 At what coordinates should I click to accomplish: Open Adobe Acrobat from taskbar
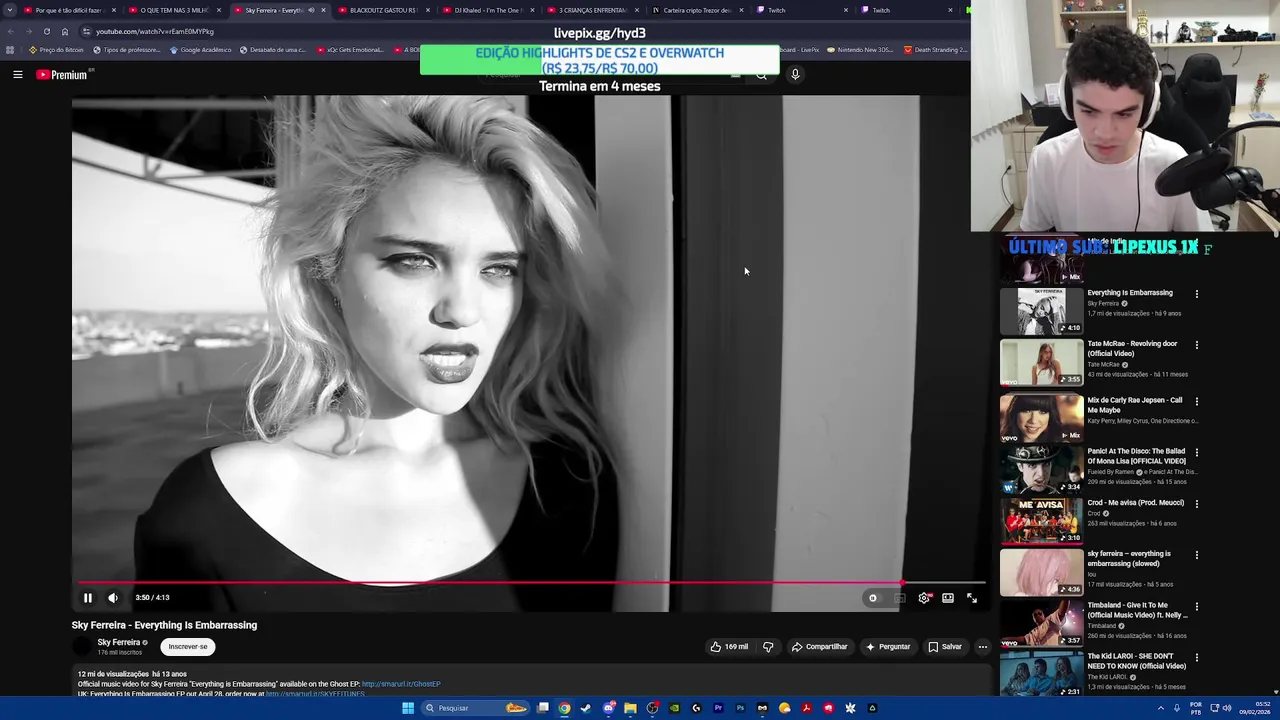click(806, 708)
